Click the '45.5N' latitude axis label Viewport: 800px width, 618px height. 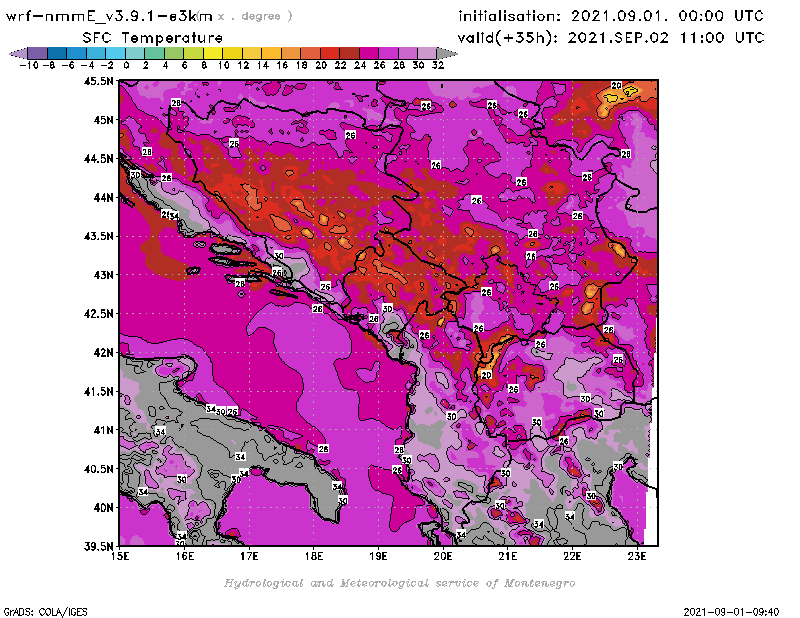(x=99, y=81)
